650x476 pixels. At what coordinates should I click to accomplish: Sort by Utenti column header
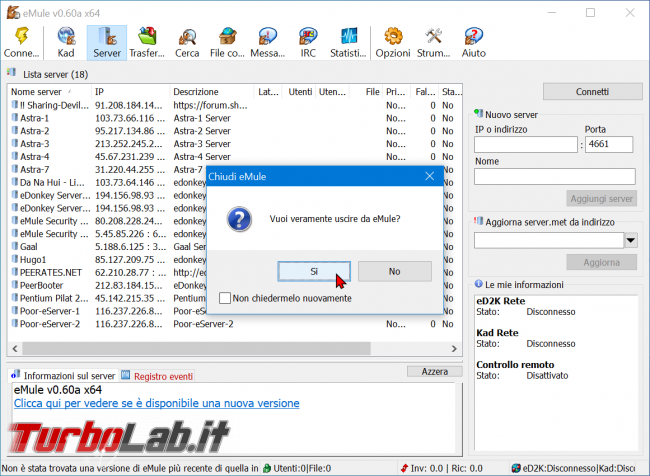(x=298, y=92)
